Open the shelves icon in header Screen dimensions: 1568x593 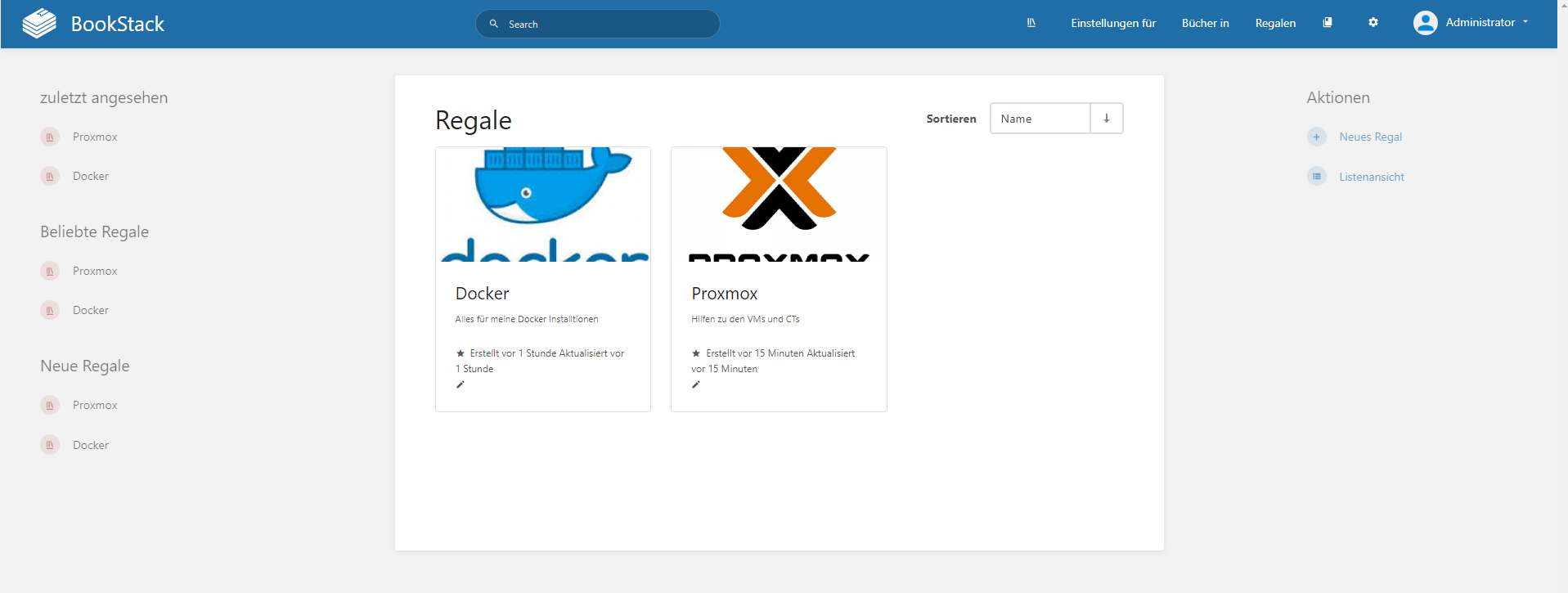pos(1031,23)
